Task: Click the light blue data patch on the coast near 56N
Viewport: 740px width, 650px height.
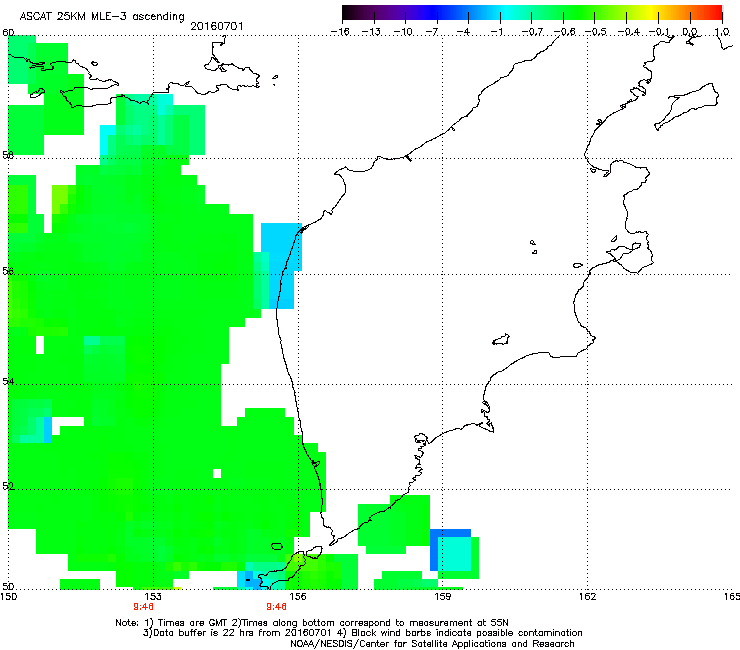Action: [281, 264]
